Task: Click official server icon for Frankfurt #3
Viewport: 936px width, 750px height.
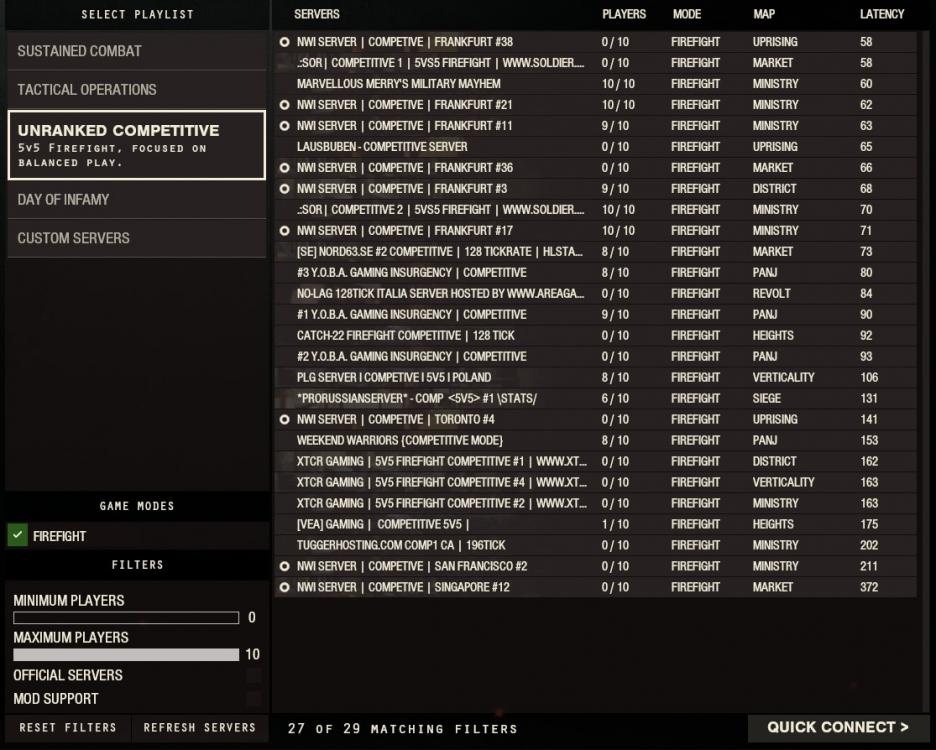Action: (x=285, y=189)
